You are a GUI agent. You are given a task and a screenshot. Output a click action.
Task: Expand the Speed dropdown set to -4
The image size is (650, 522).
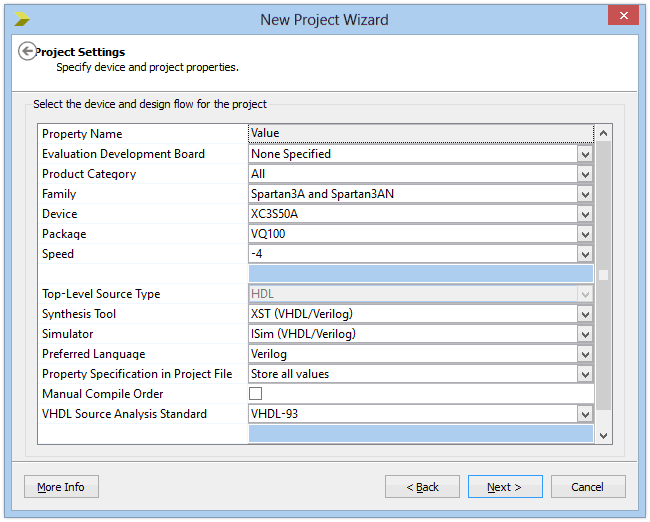click(x=585, y=254)
